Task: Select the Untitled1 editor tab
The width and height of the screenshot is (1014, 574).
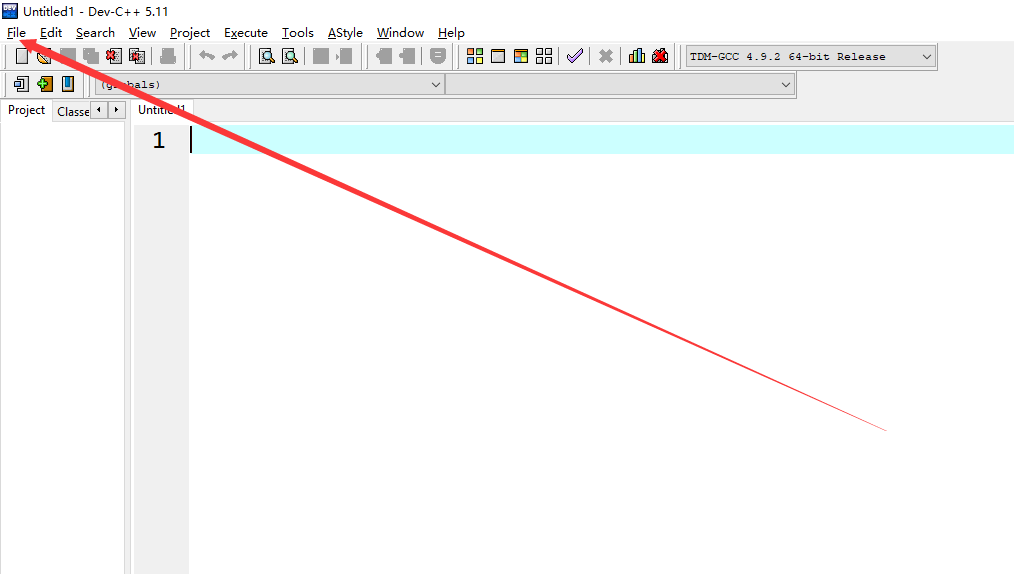Action: click(162, 110)
